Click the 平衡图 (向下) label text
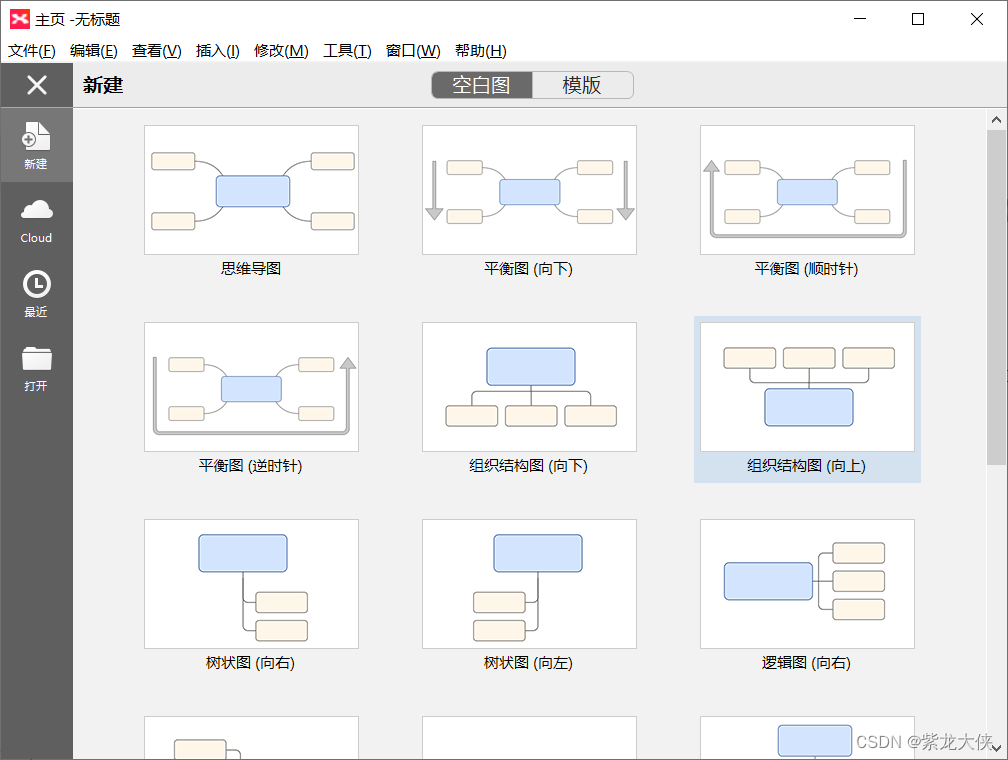 tap(528, 269)
